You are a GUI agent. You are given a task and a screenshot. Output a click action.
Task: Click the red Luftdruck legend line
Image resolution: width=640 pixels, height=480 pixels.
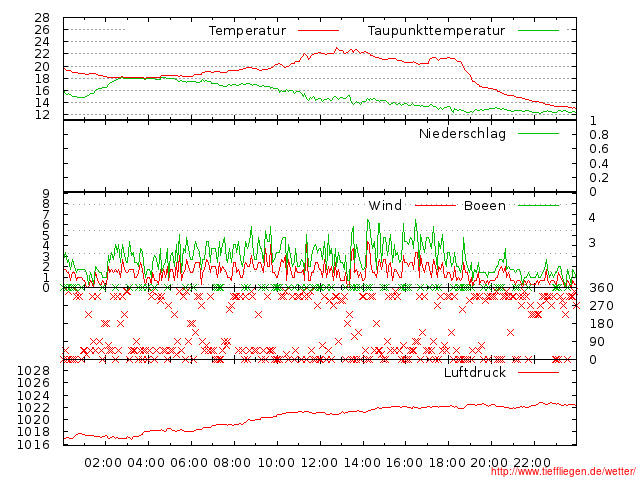coord(538,372)
